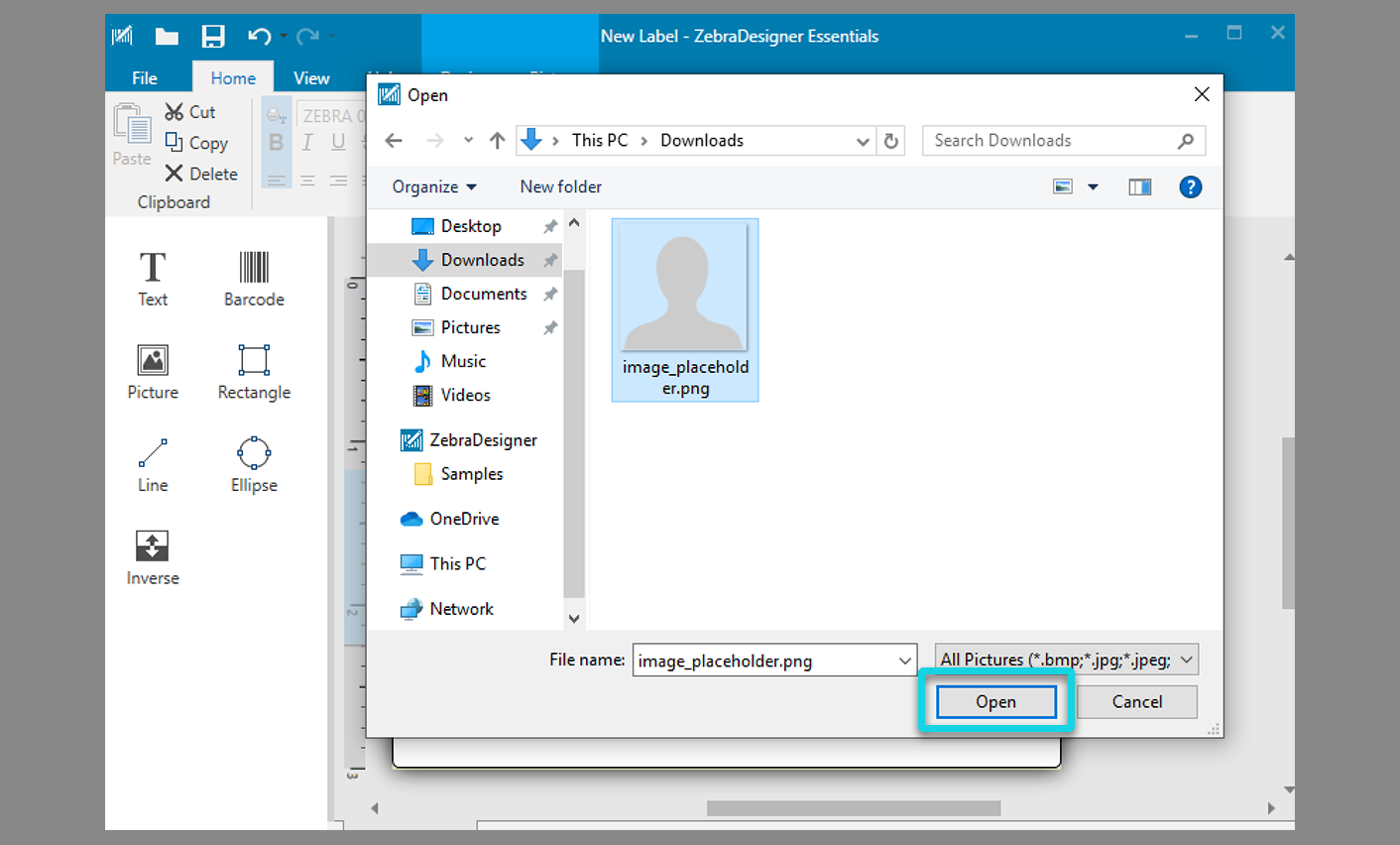The width and height of the screenshot is (1400, 845).
Task: Select the Ellipse tool
Action: point(253,464)
